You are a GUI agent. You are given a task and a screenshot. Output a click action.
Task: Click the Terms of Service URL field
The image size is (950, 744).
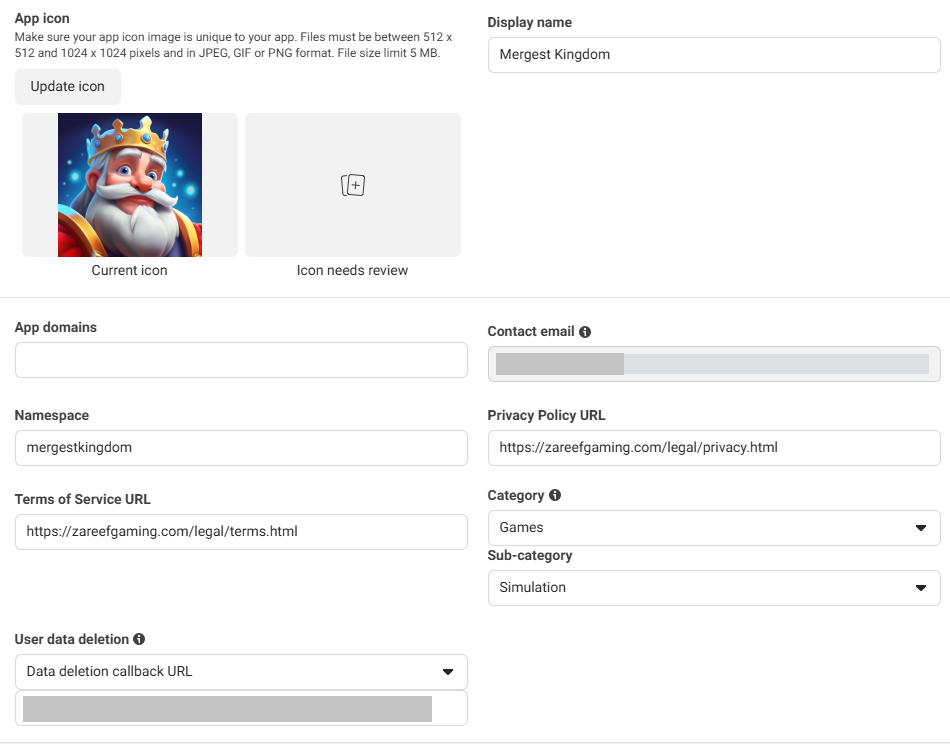(240, 531)
